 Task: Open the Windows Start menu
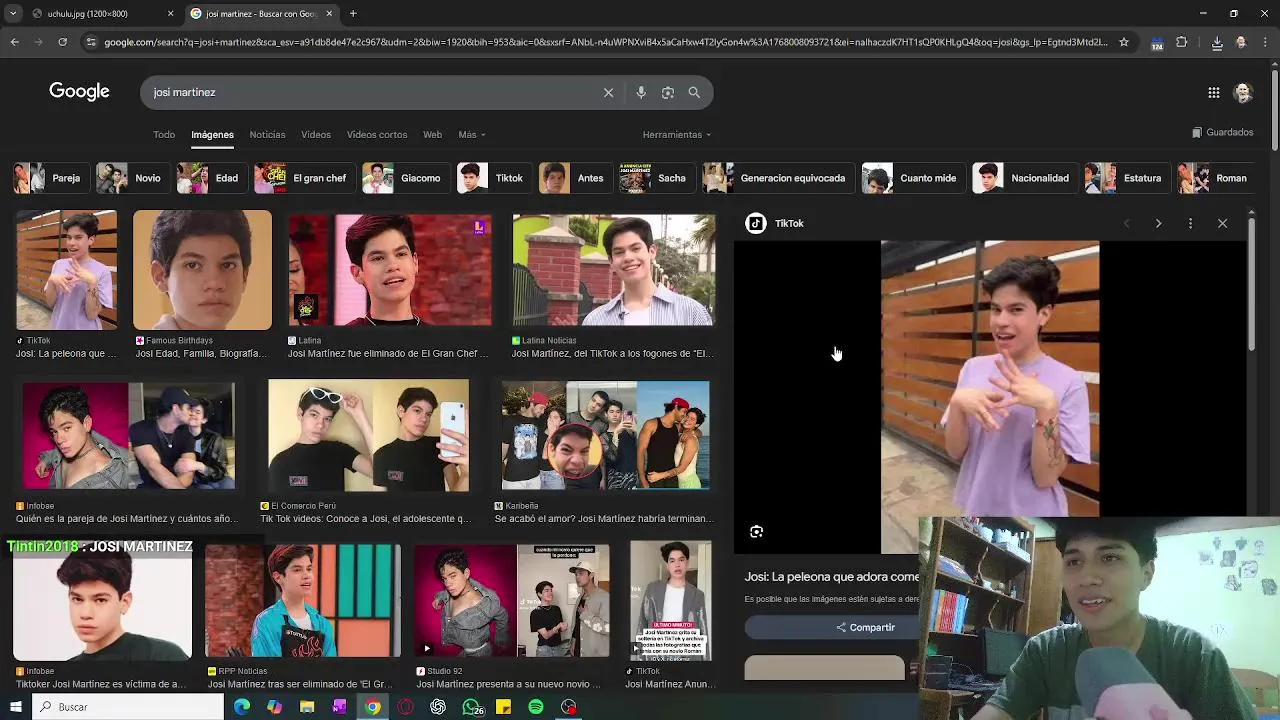click(x=15, y=707)
